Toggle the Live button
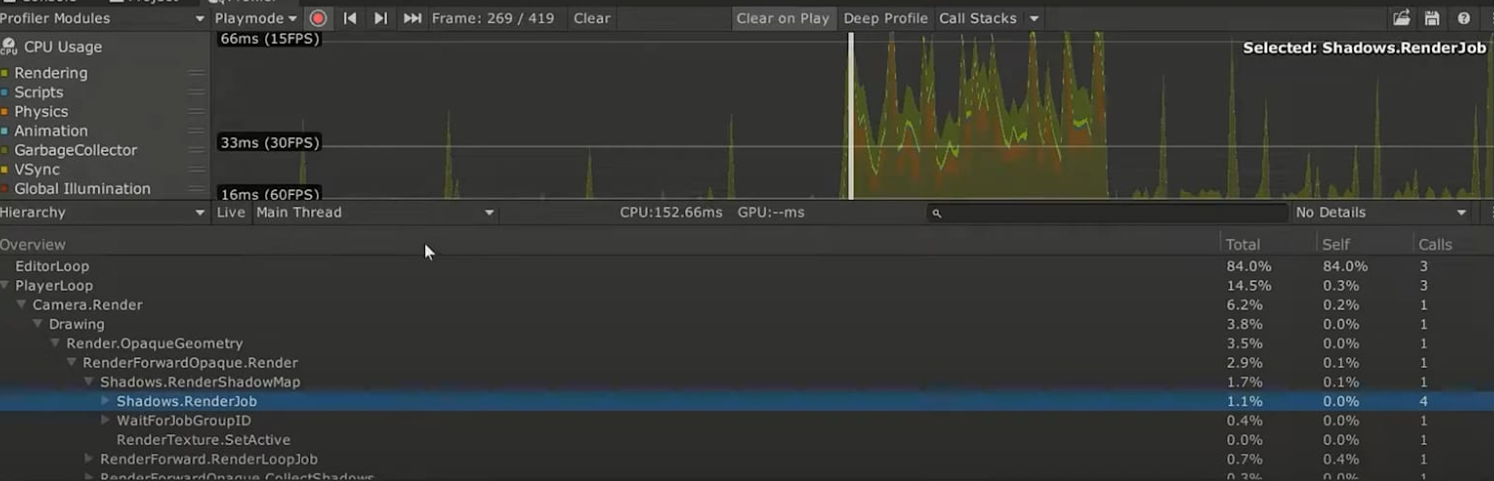Viewport: 1494px width, 481px height. (x=231, y=212)
